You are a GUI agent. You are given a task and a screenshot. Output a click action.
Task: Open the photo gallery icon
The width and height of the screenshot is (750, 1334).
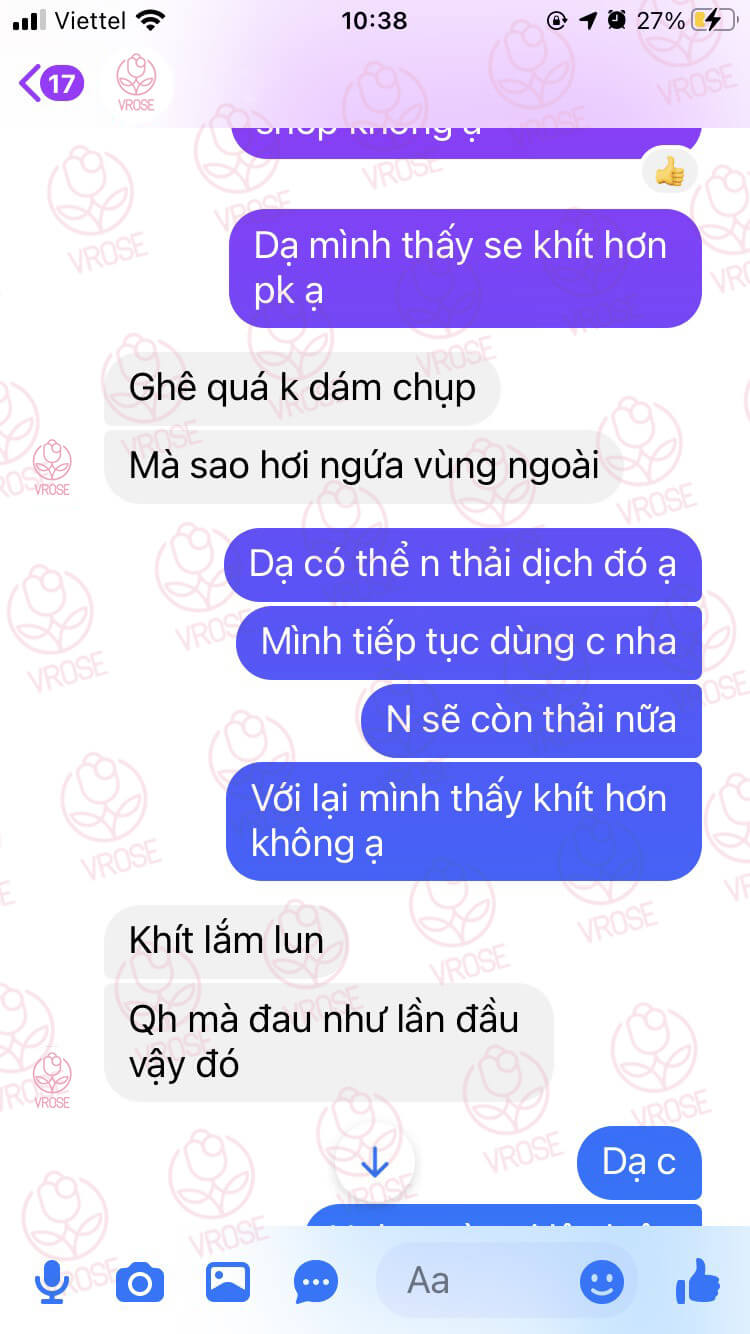pos(228,1281)
